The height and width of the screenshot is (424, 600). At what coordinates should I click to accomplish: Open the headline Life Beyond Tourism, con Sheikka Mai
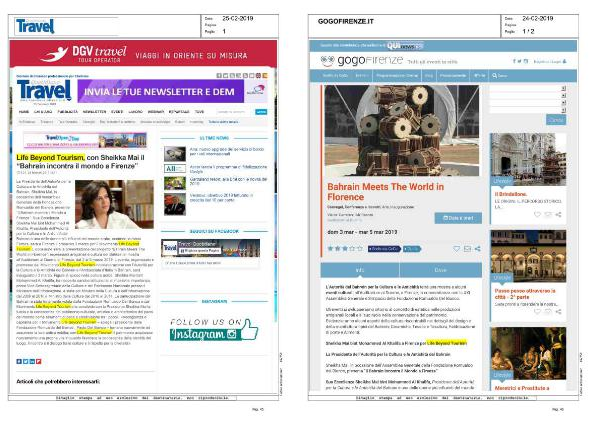pyautogui.click(x=80, y=161)
